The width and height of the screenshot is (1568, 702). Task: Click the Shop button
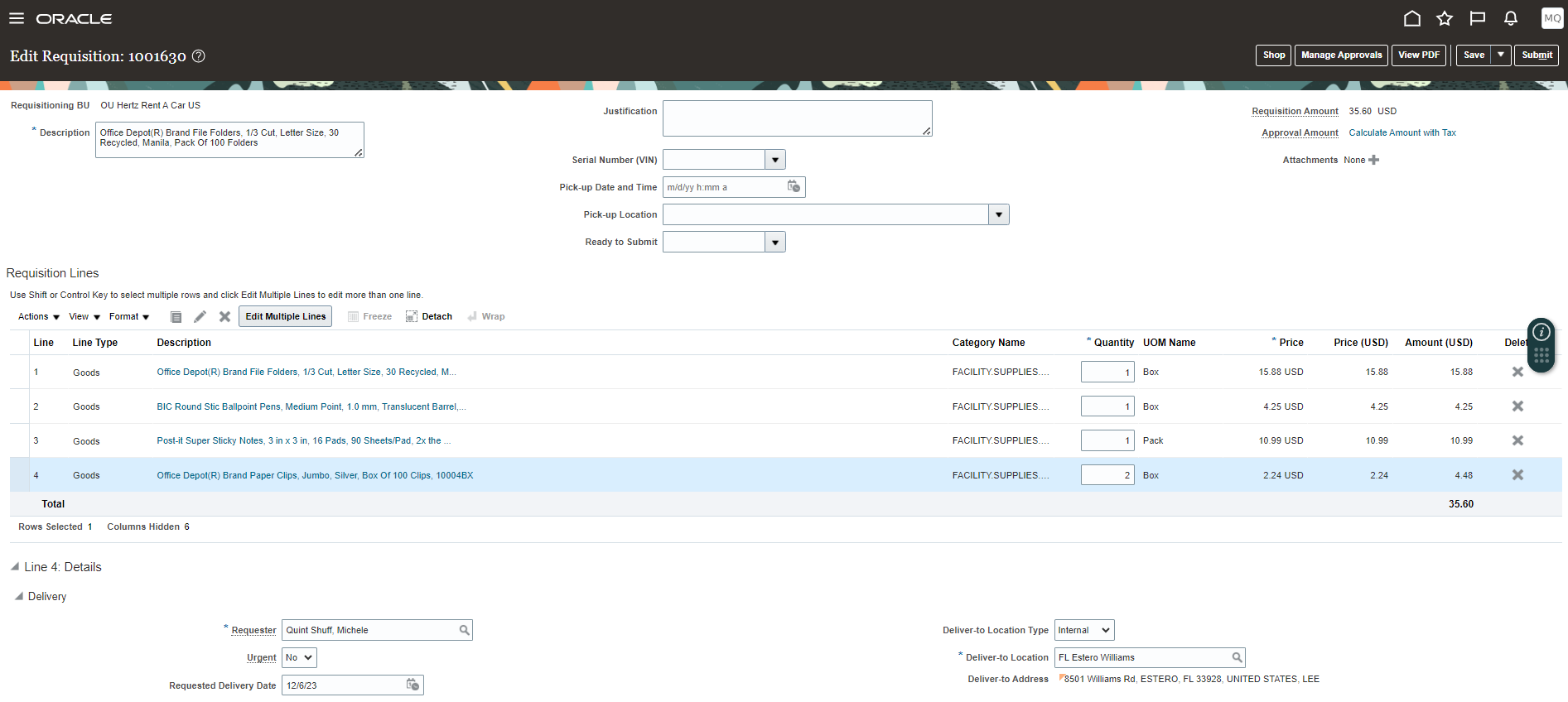(1274, 55)
